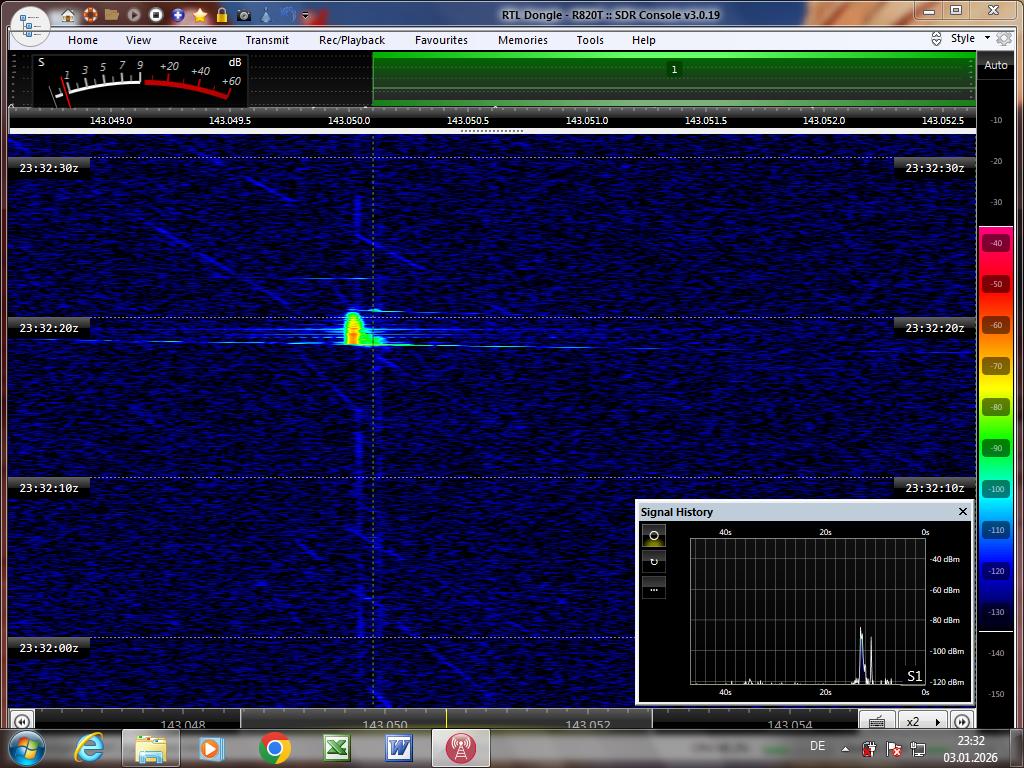This screenshot has width=1024, height=768.
Task: Click the 143.050.0 frequency scale label
Action: 349,121
